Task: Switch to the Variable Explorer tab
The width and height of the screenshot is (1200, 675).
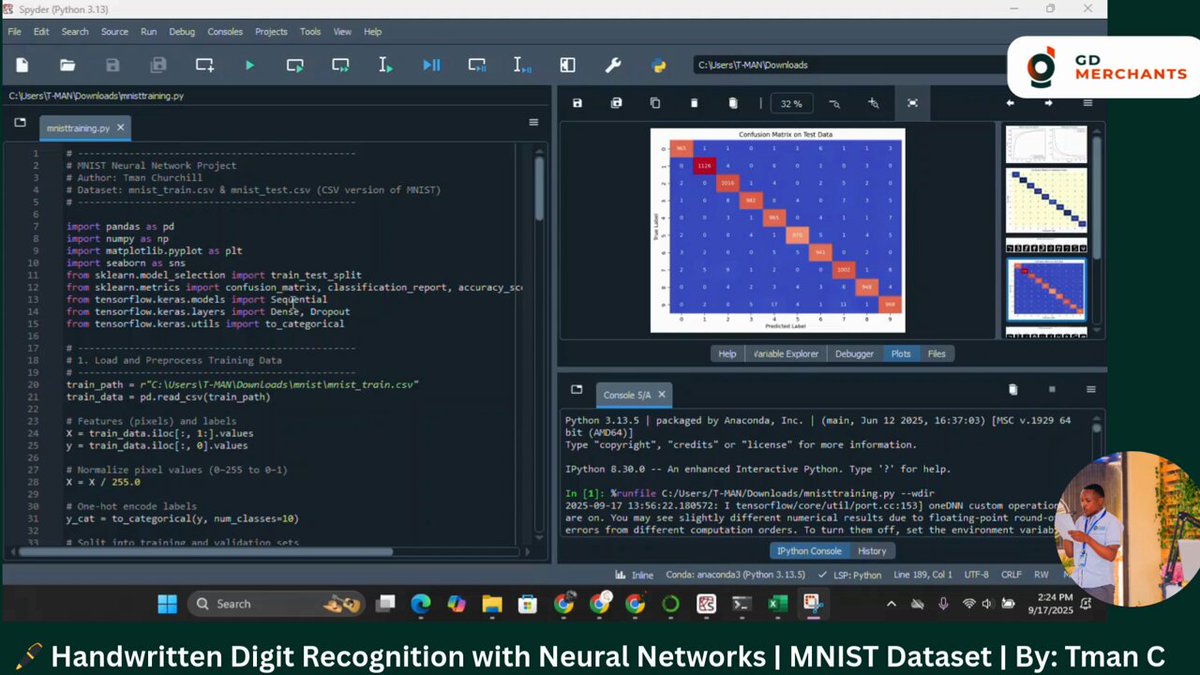Action: coord(785,353)
